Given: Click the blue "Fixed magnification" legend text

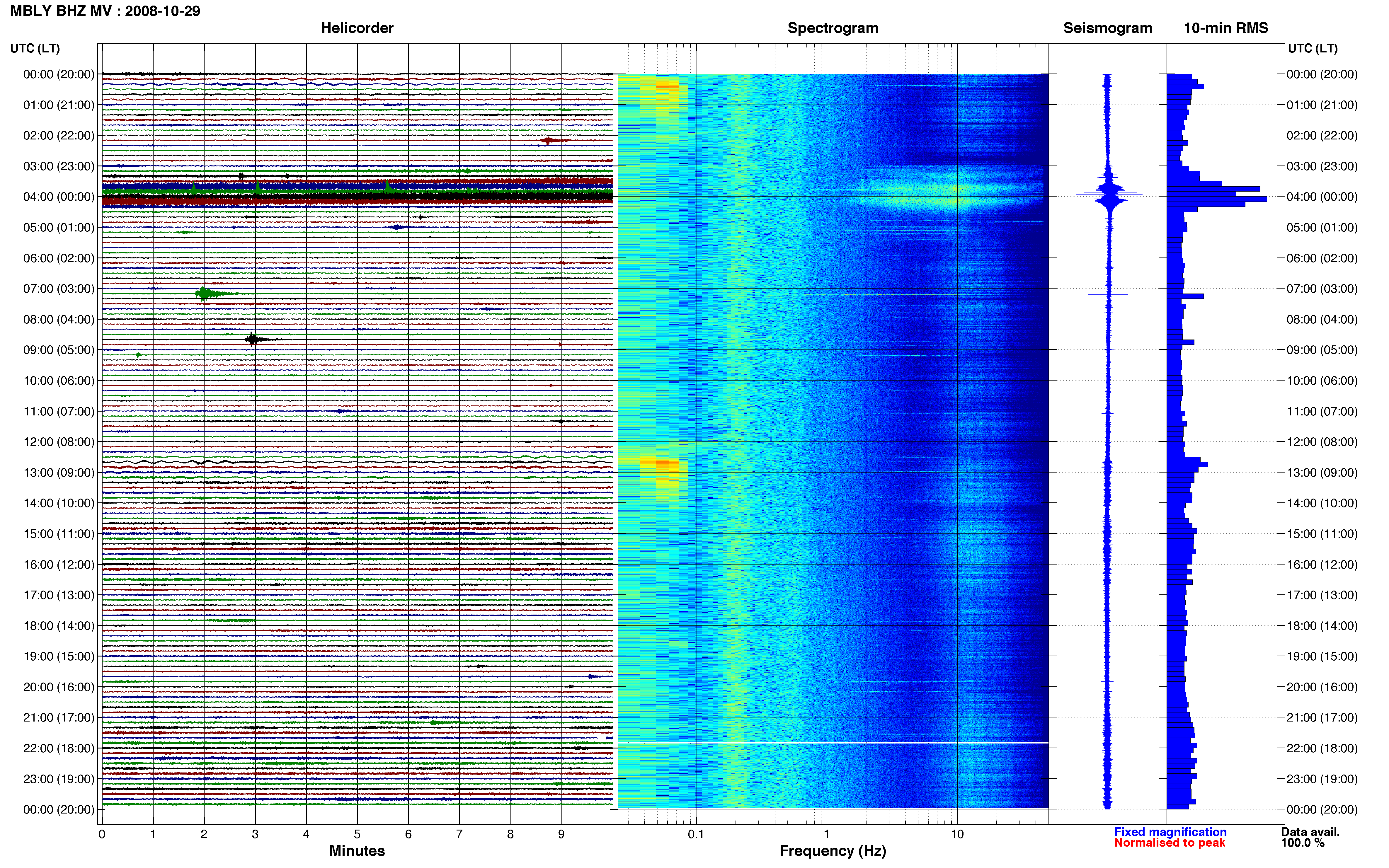Looking at the screenshot, I should (x=1170, y=831).
